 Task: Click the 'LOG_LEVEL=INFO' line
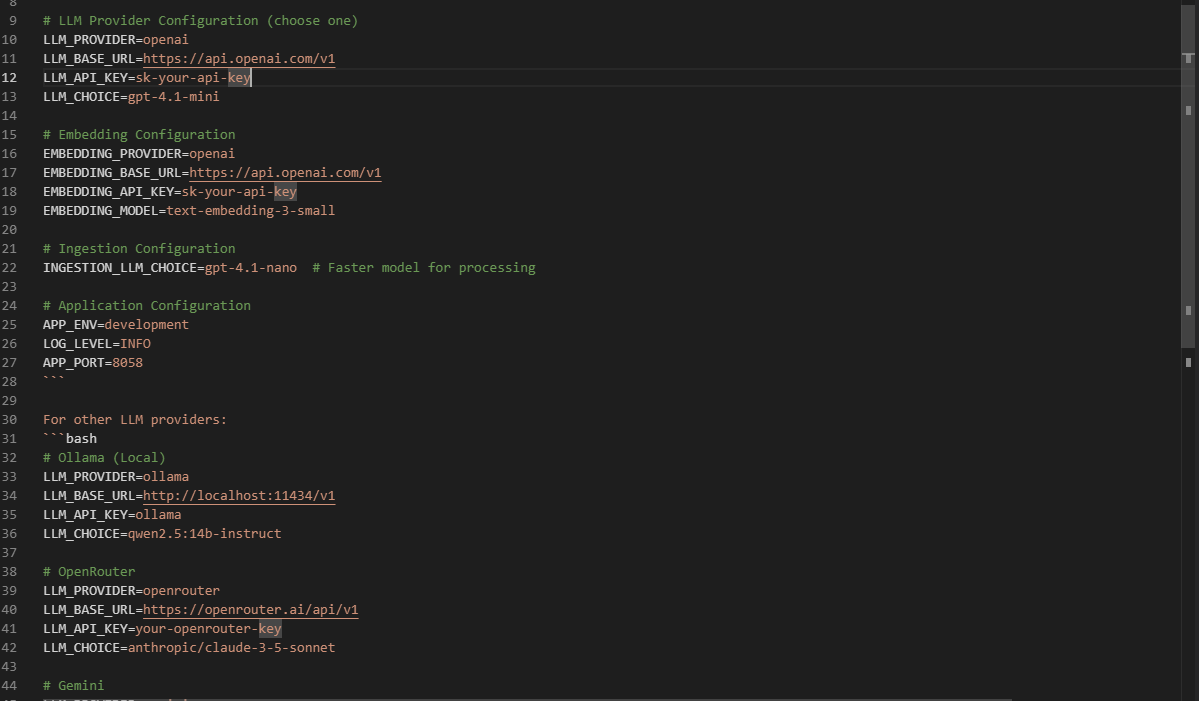(96, 344)
